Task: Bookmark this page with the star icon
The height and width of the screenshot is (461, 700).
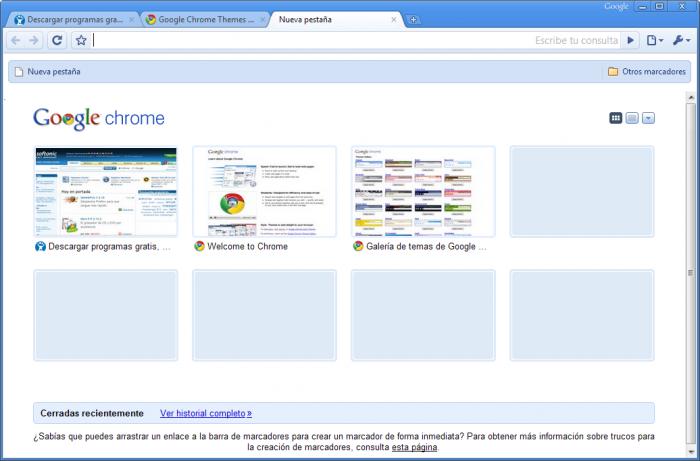Action: pyautogui.click(x=81, y=41)
